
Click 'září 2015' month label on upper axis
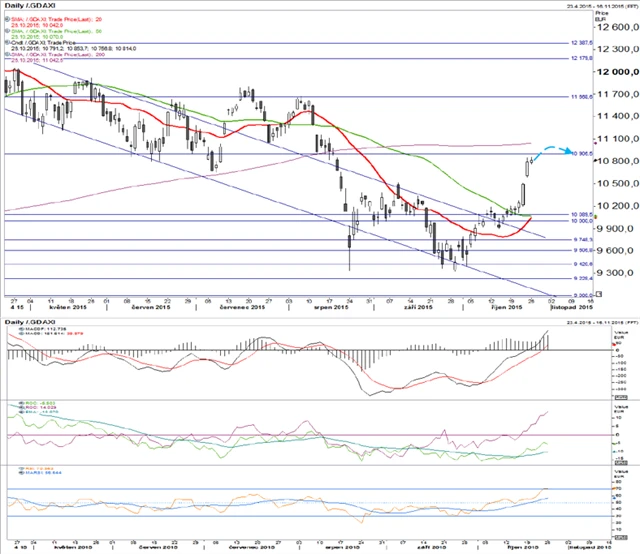pyautogui.click(x=418, y=307)
